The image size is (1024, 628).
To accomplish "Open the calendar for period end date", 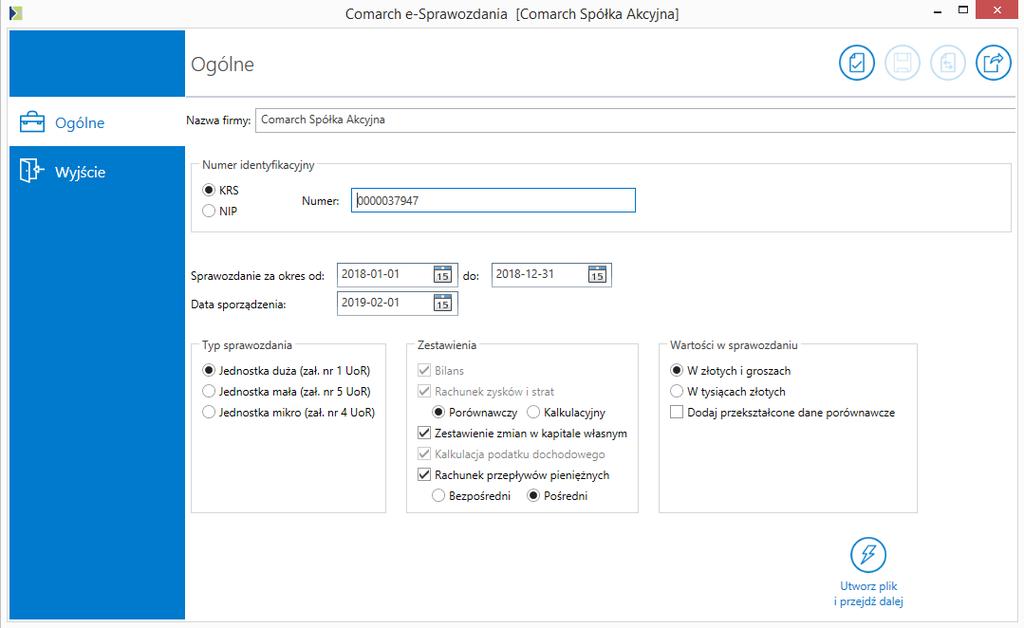I will tap(597, 275).
